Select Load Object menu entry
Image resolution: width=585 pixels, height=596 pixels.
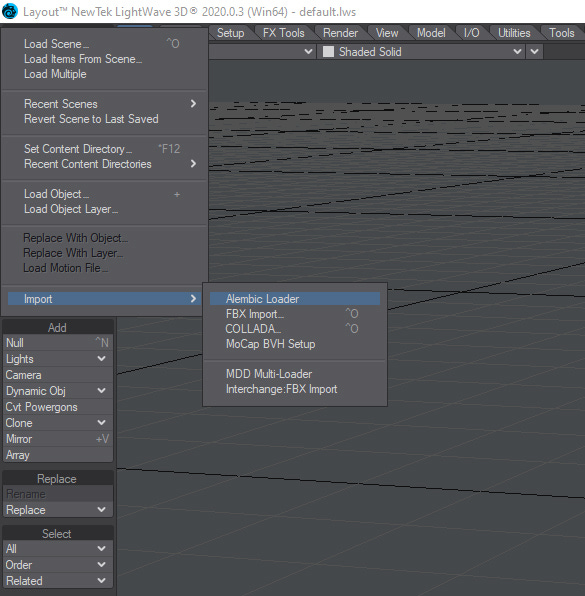tap(105, 194)
